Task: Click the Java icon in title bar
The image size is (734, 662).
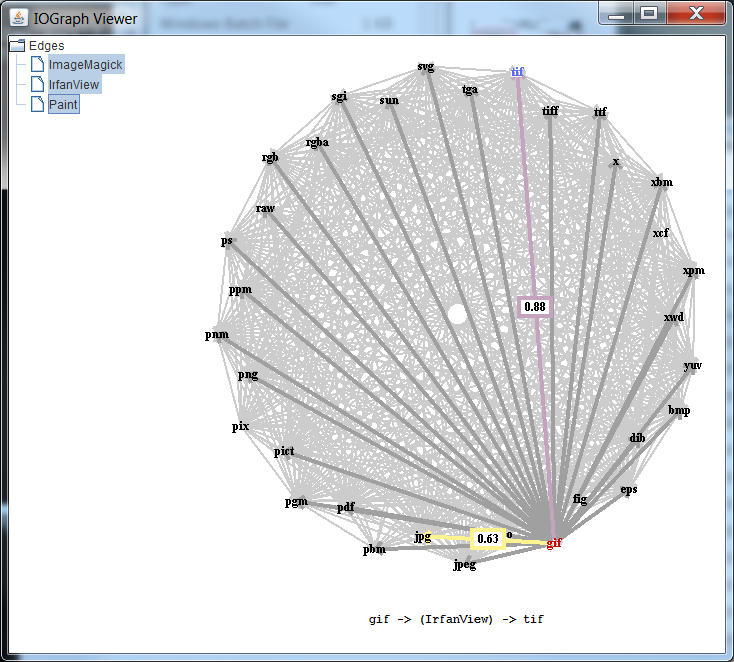Action: point(19,18)
